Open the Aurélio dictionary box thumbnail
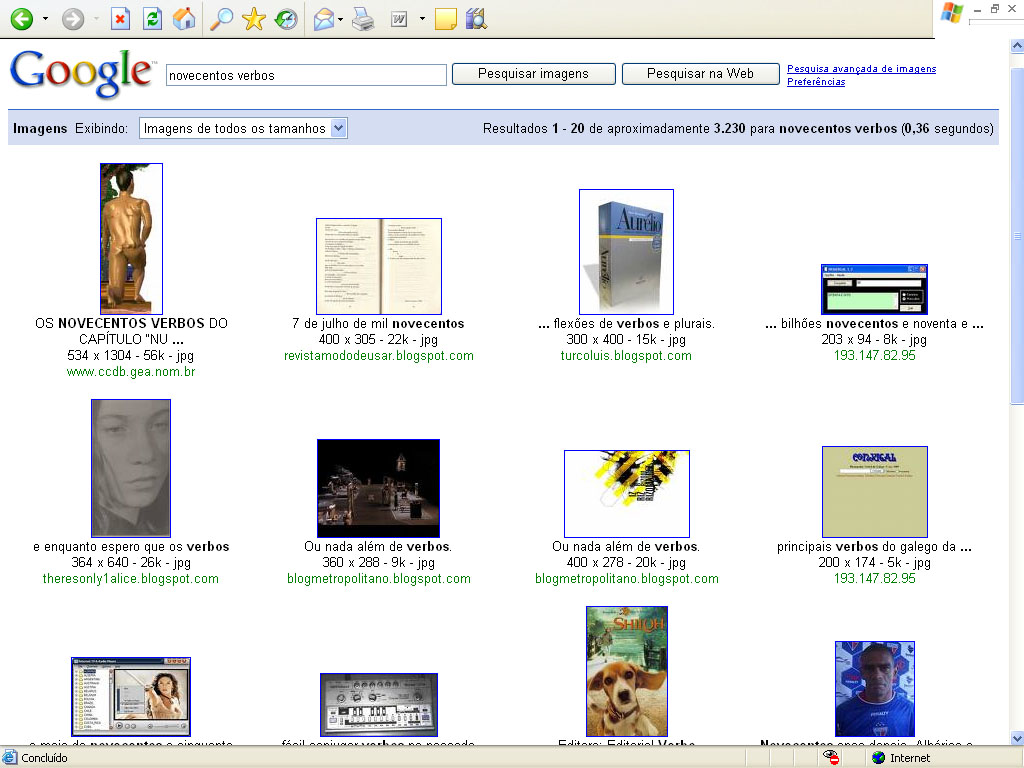 (626, 252)
